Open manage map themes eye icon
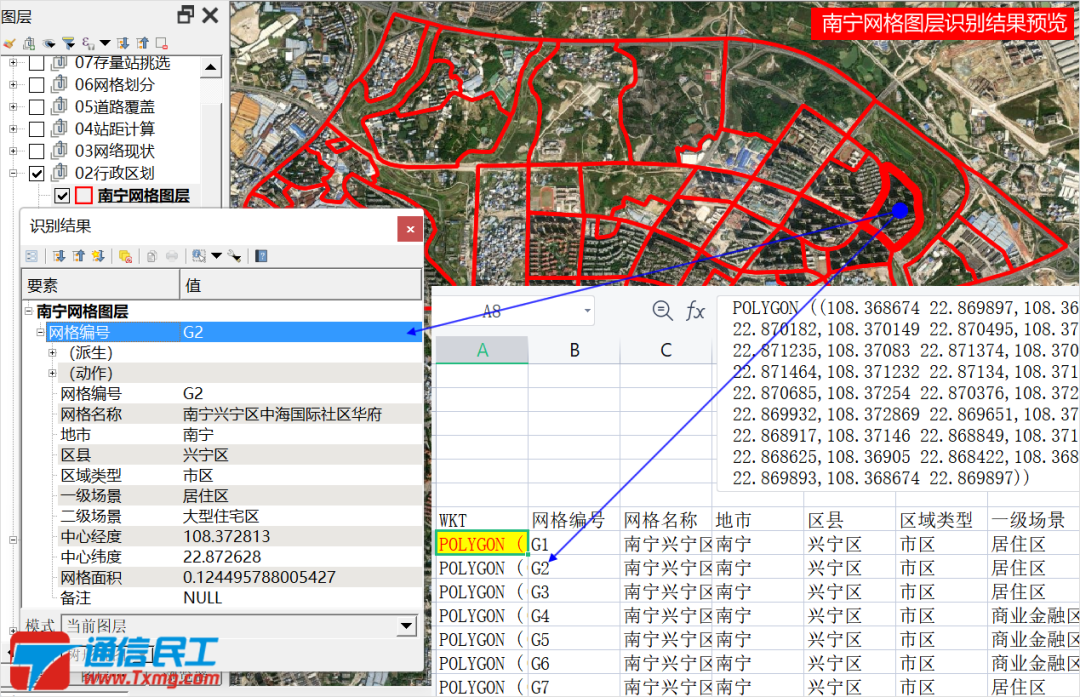 click(48, 43)
